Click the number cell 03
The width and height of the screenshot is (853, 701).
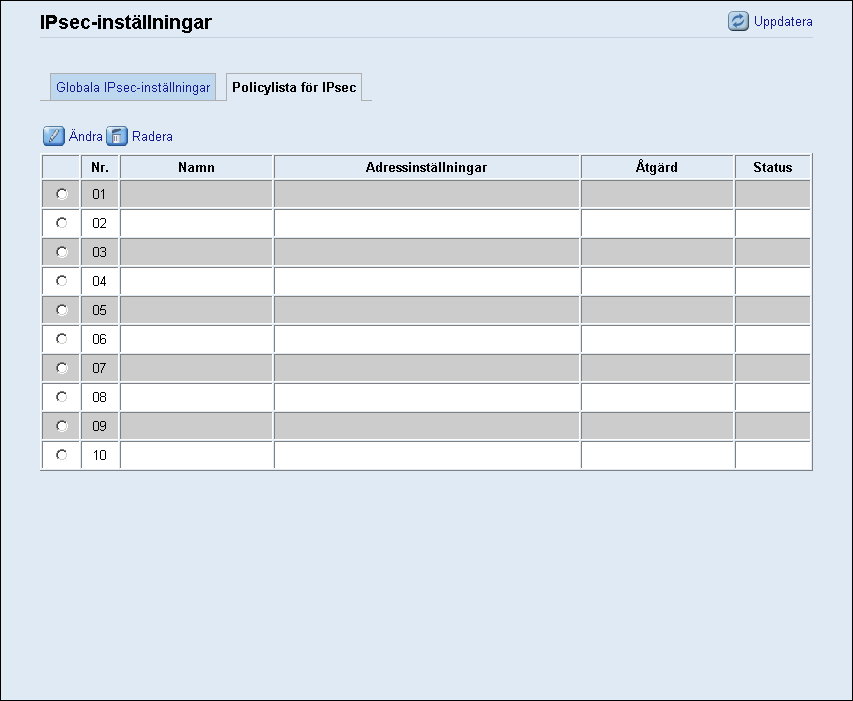click(100, 252)
